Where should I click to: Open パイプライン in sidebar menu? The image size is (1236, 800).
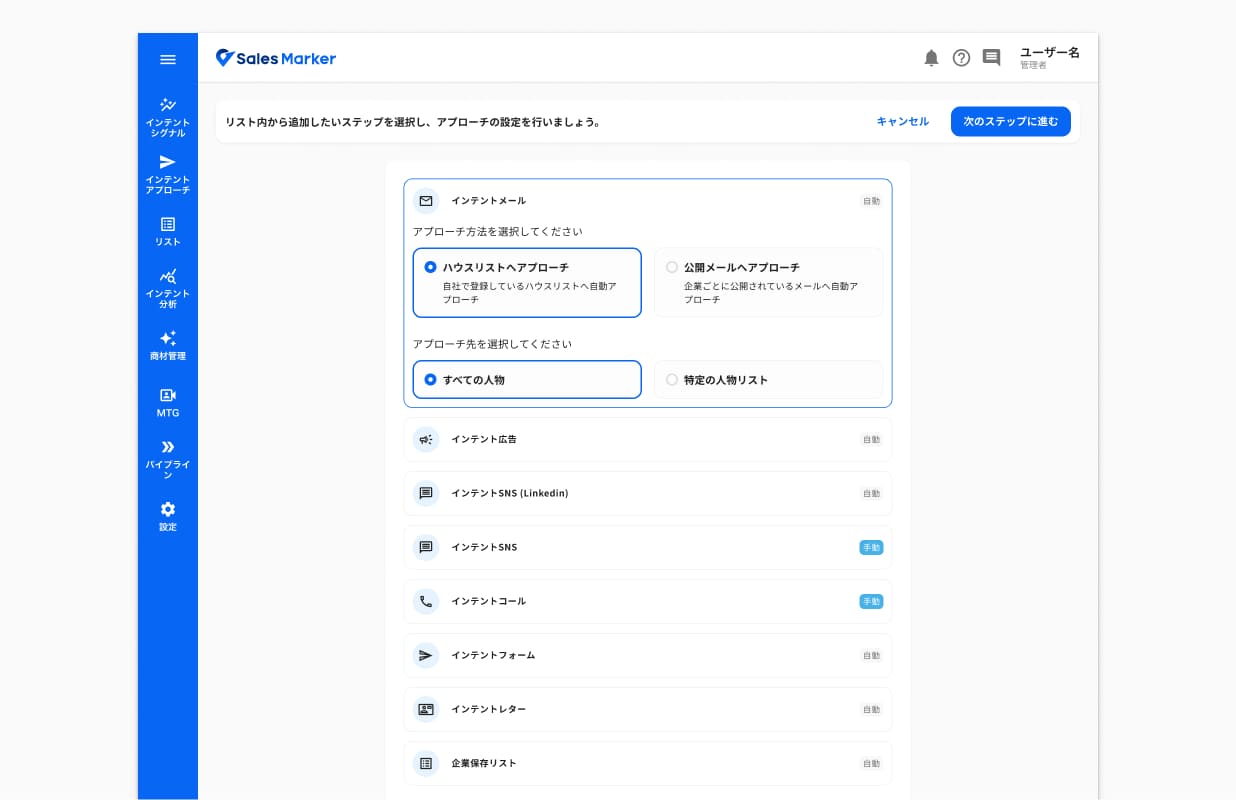[x=168, y=459]
